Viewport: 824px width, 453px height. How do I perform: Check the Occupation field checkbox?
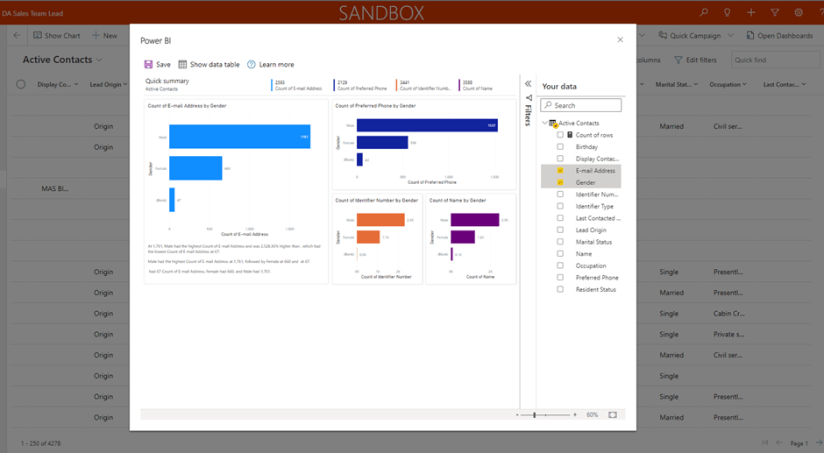click(560, 266)
